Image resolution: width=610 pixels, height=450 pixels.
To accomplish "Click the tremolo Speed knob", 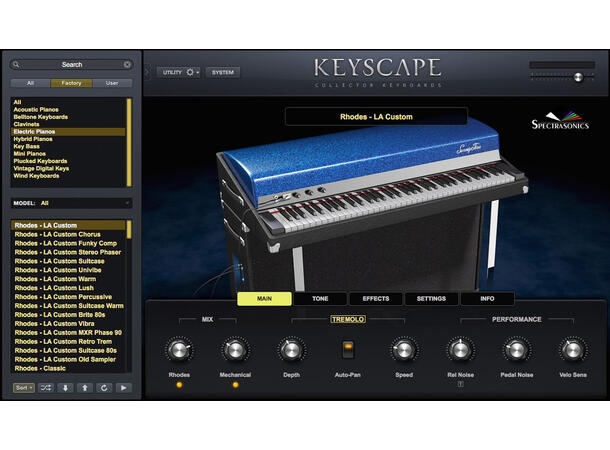I will 404,350.
